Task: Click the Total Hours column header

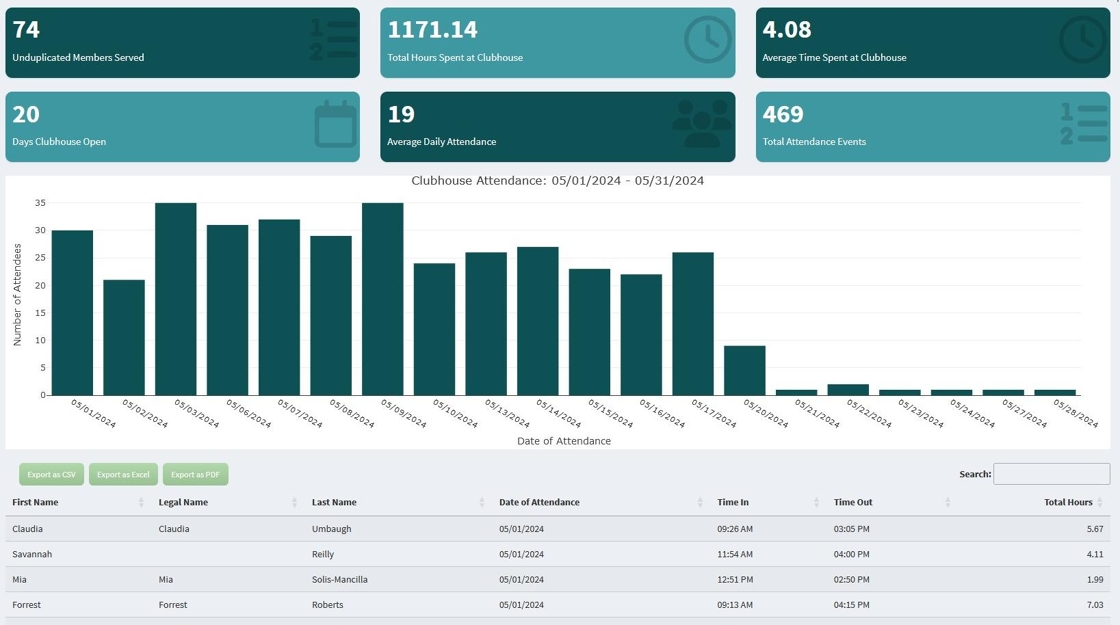Action: click(x=1068, y=502)
